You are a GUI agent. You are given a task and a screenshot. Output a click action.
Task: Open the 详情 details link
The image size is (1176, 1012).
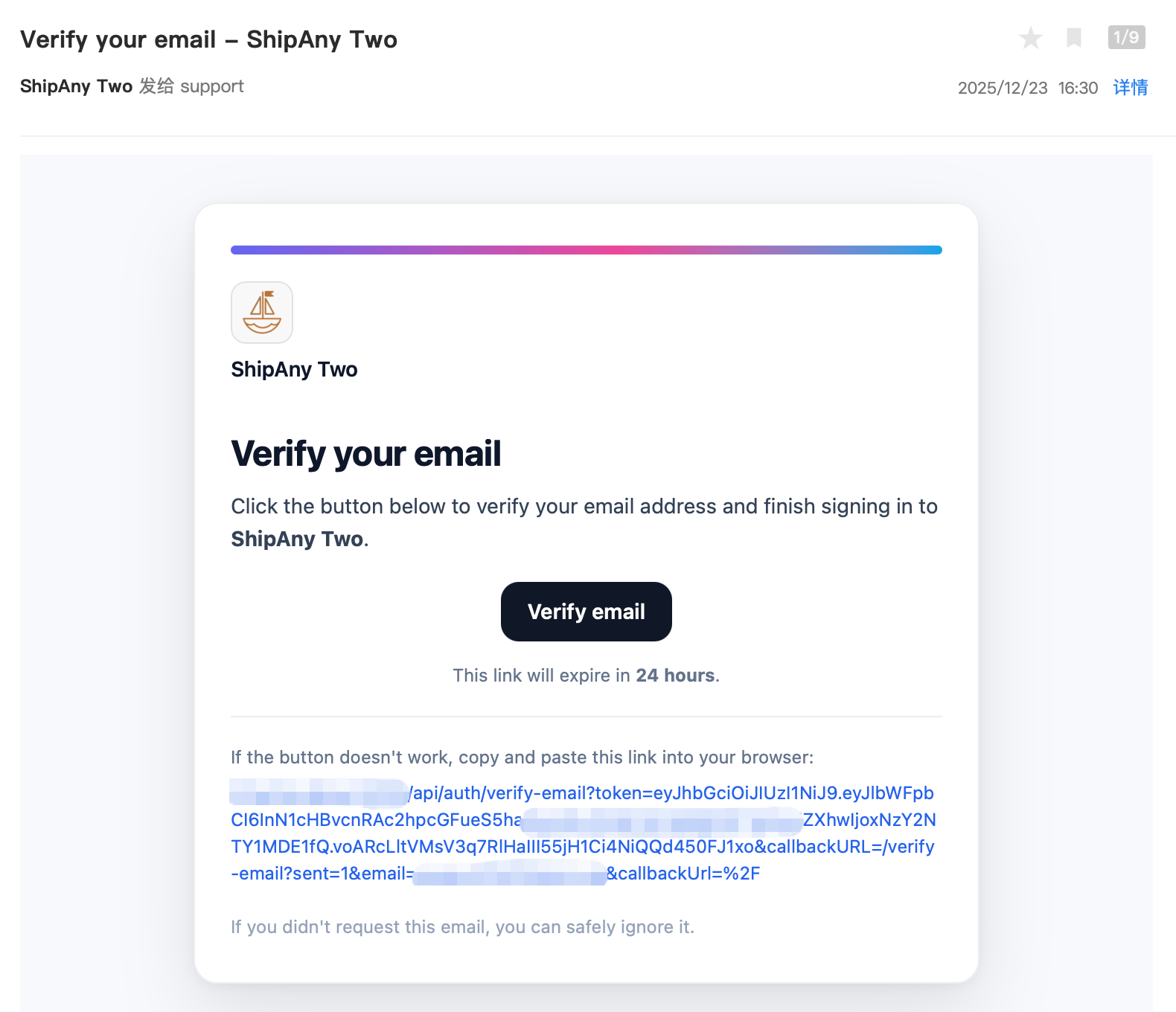pyautogui.click(x=1130, y=88)
